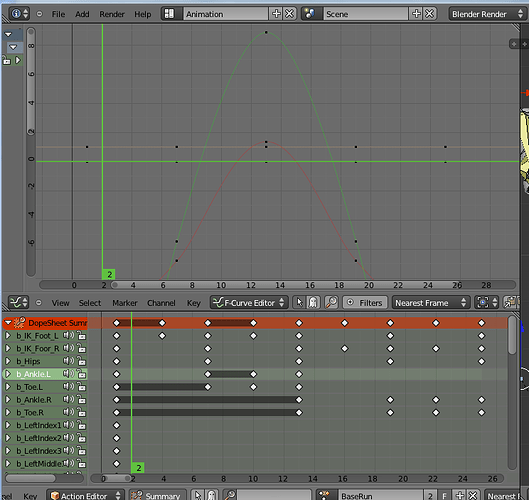Screen dimensions: 529x500
Task: Collapse the Info header menus toggle
Action: pyautogui.click(x=39, y=14)
